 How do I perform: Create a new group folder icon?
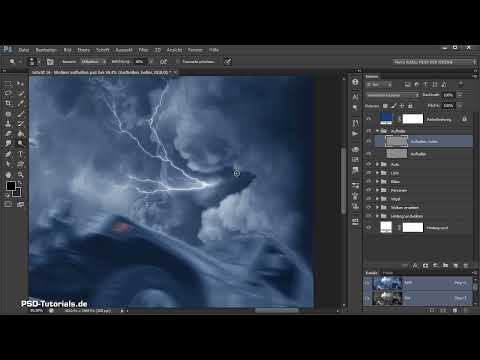(445, 266)
